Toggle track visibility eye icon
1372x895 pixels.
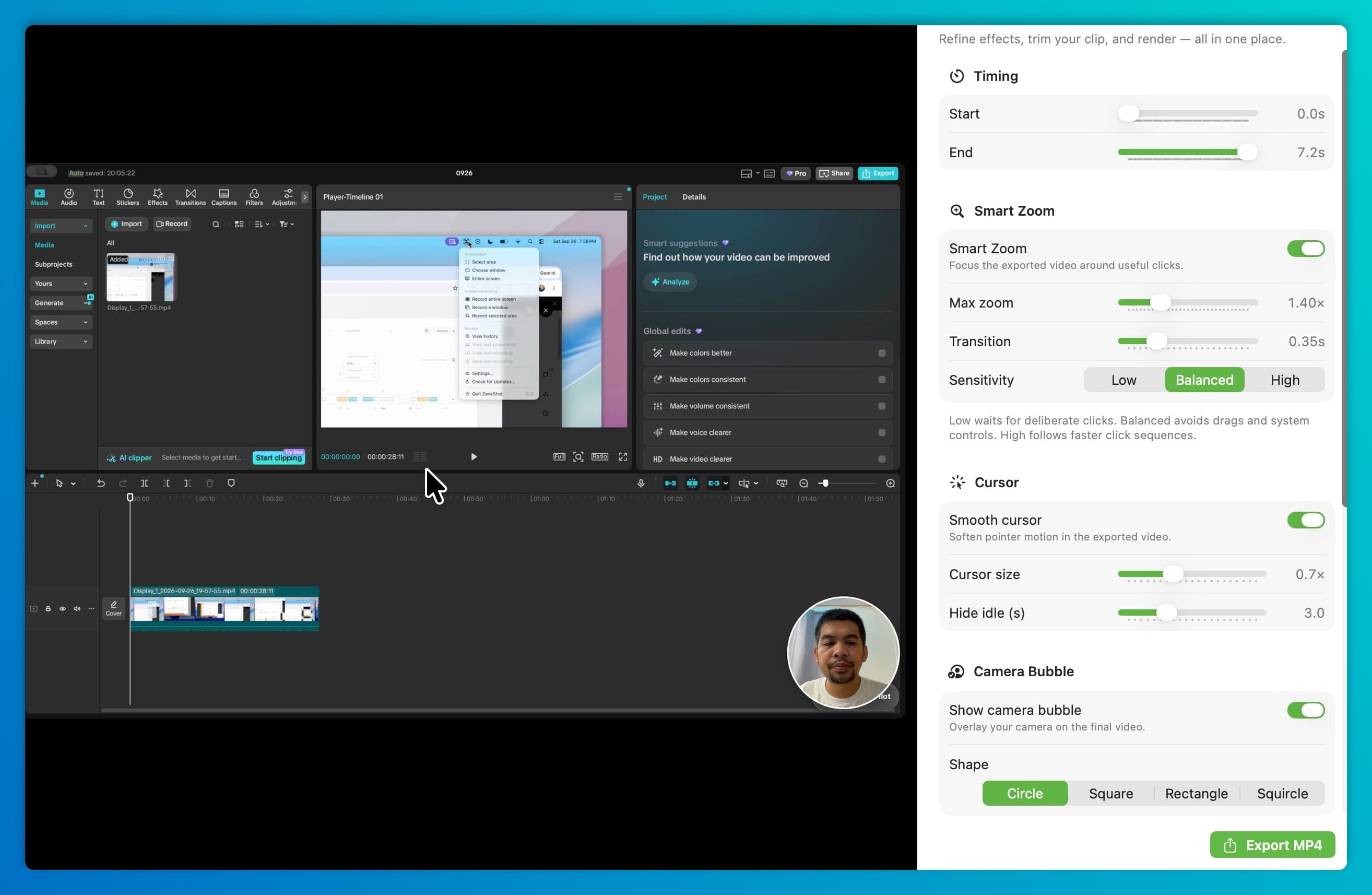(x=62, y=608)
